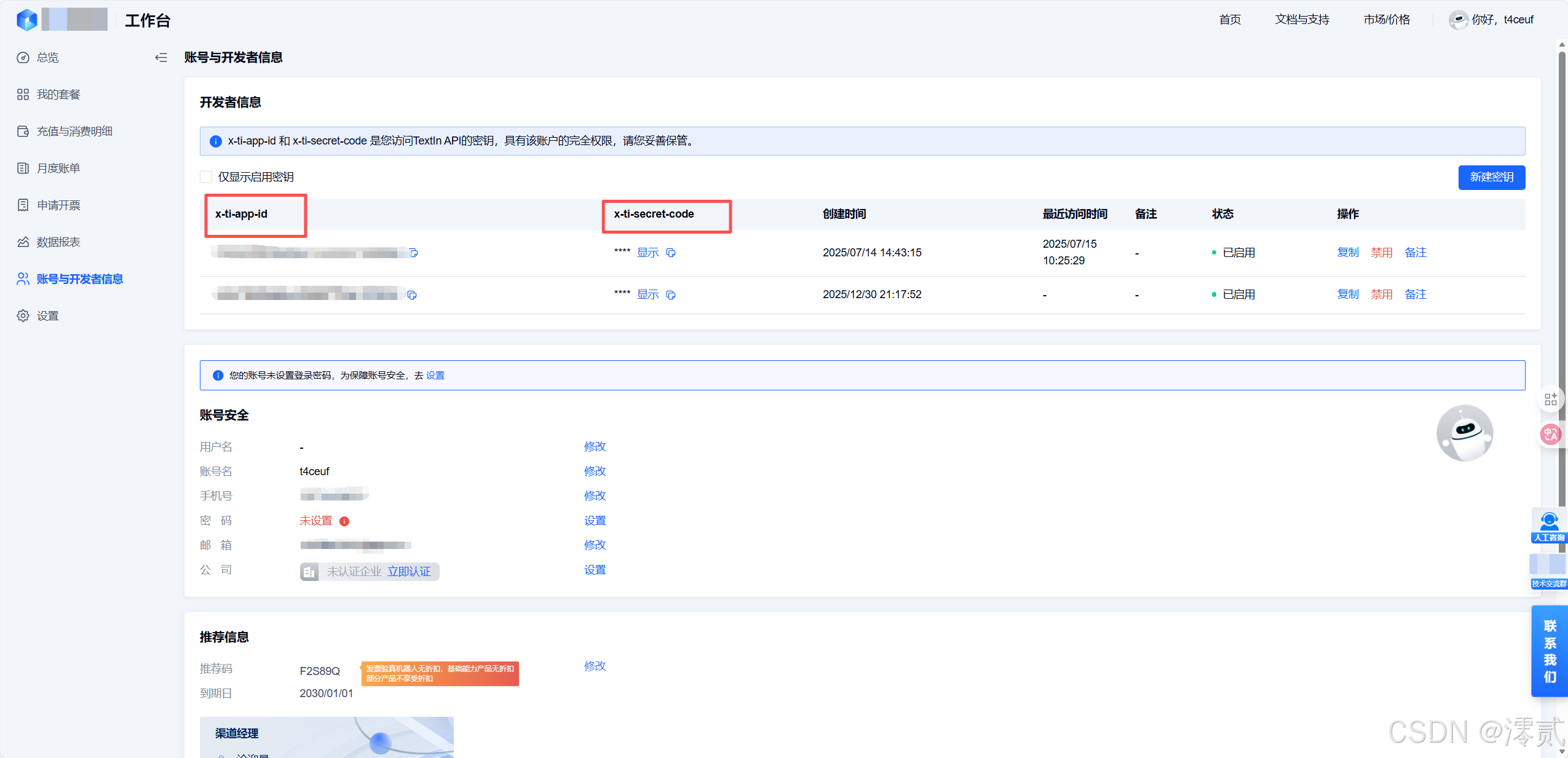Click the 新建密钥 button

[x=1491, y=177]
